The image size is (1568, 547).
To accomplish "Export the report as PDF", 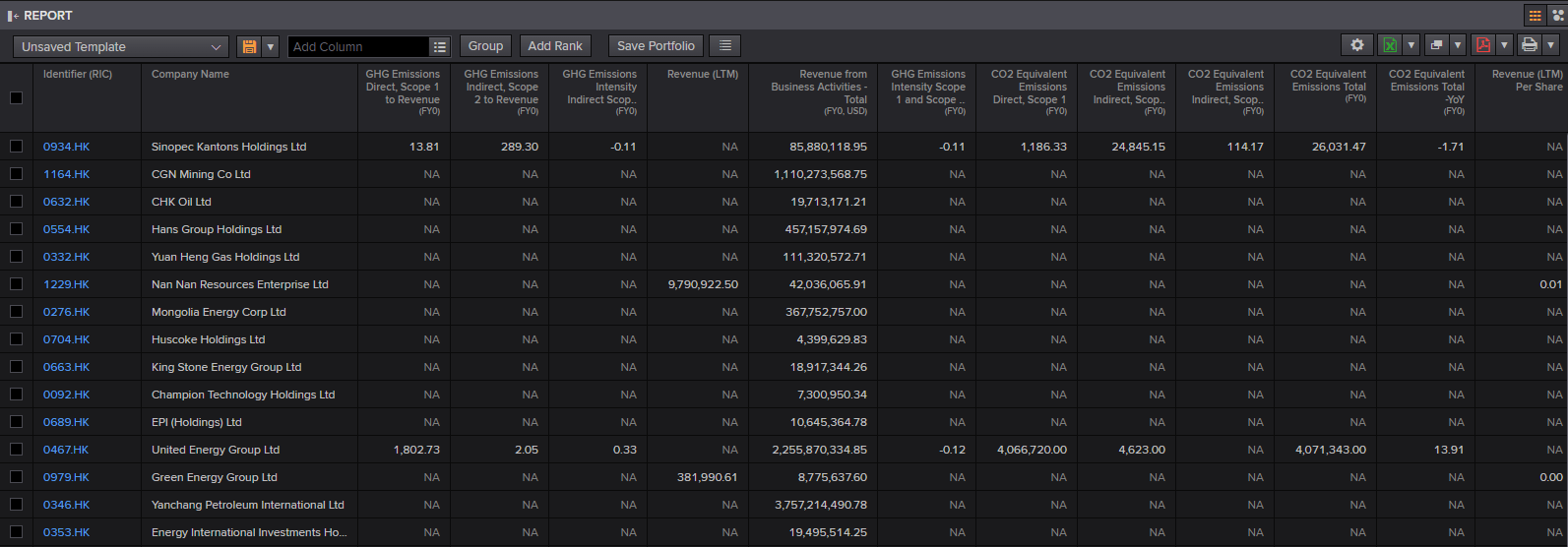I will [1482, 45].
